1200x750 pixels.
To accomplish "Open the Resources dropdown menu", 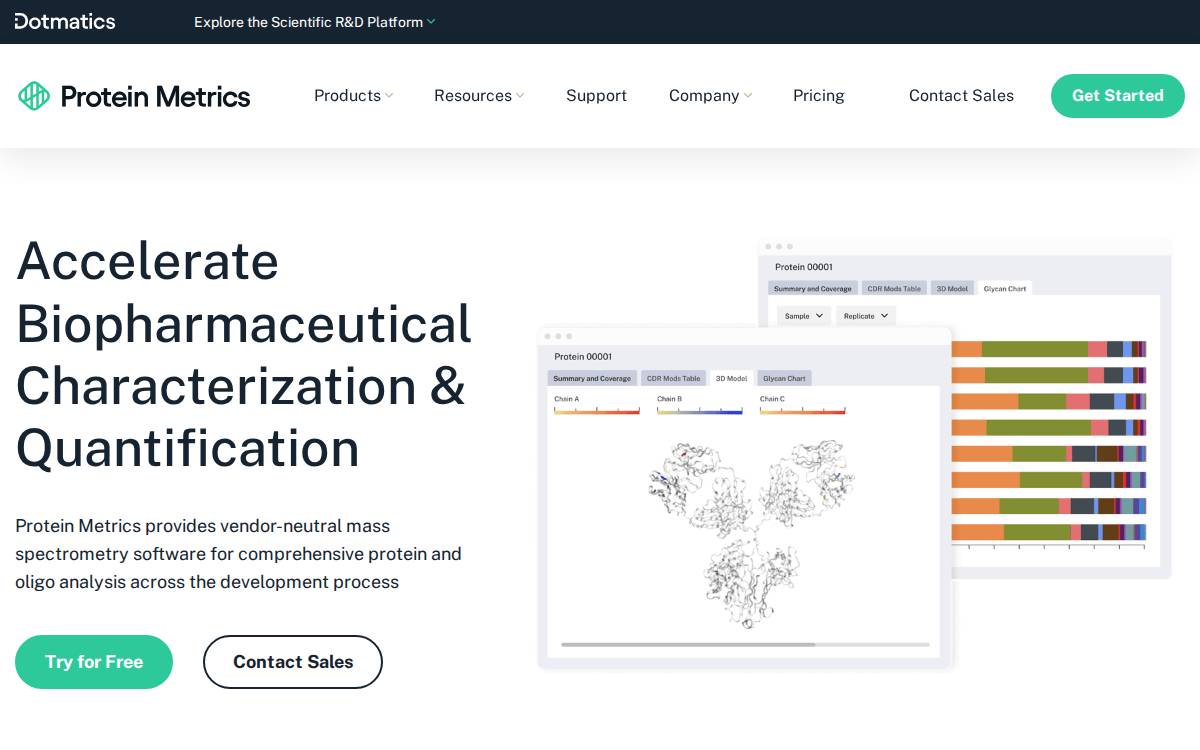I will coord(479,96).
